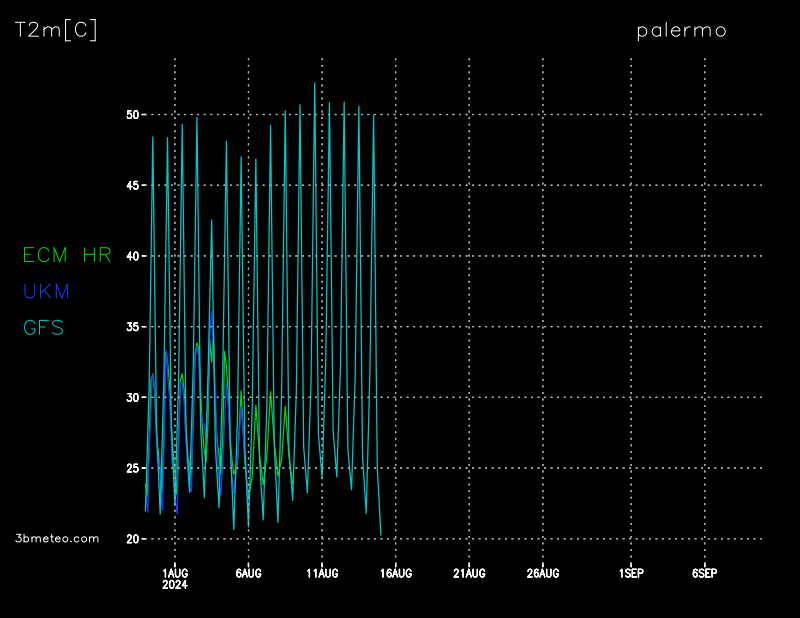Click the 45 y-axis label
The image size is (800, 618).
pyautogui.click(x=132, y=186)
